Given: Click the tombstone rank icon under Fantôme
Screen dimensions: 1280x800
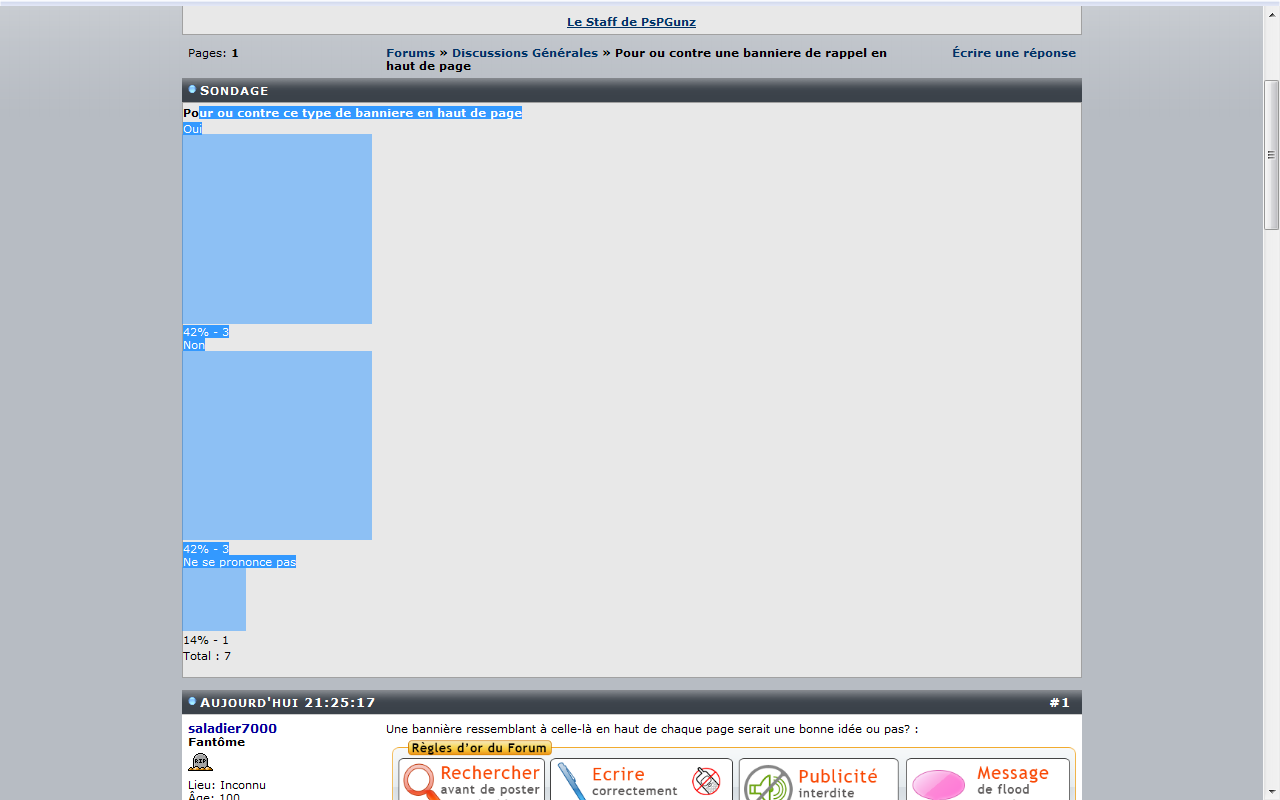Looking at the screenshot, I should point(201,763).
